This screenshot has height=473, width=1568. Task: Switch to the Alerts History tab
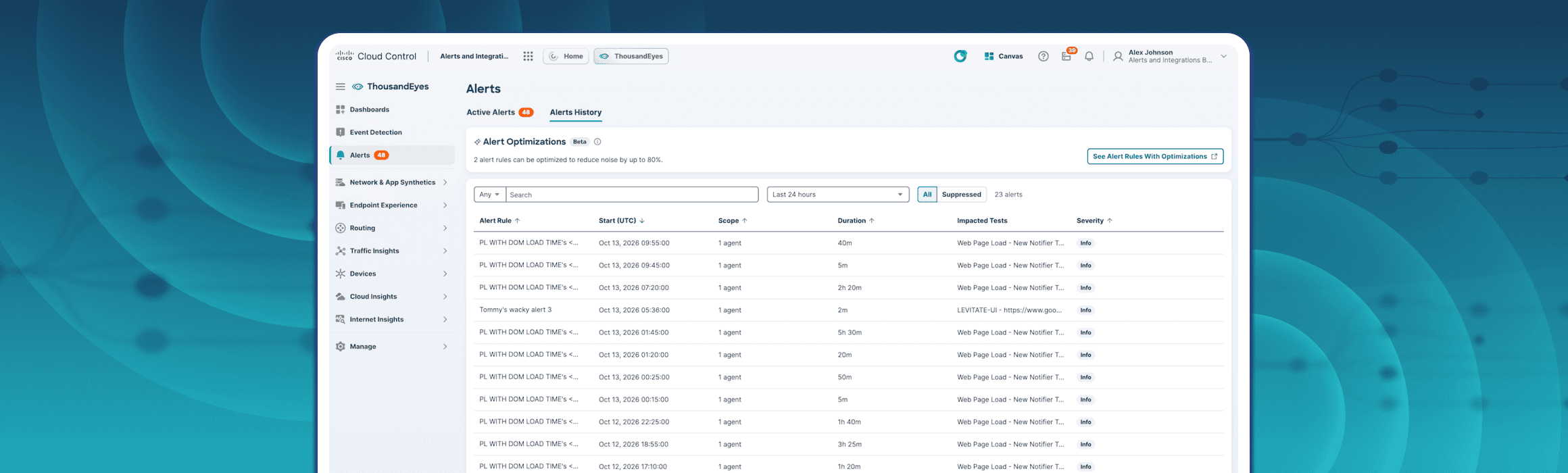coord(576,112)
